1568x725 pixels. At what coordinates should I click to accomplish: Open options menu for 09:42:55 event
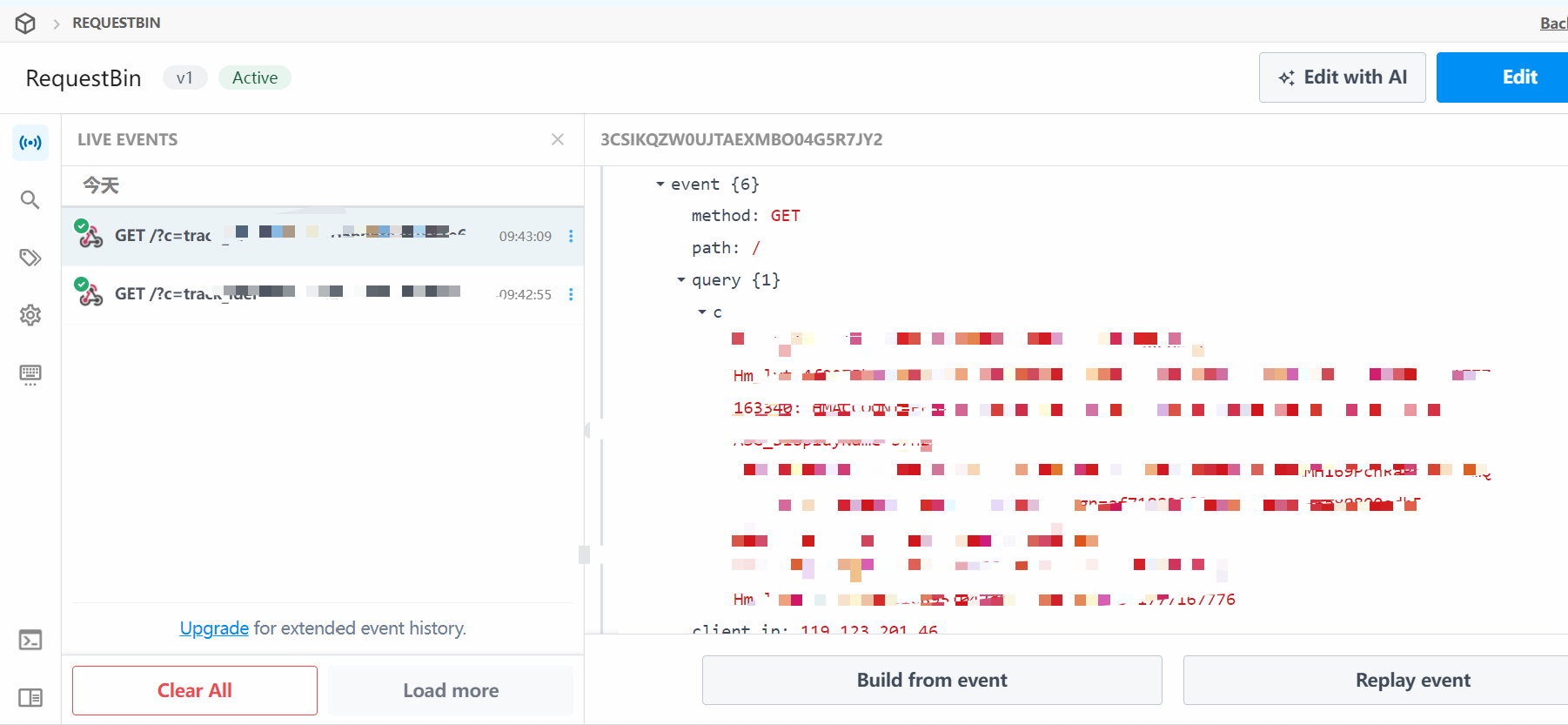coord(571,294)
